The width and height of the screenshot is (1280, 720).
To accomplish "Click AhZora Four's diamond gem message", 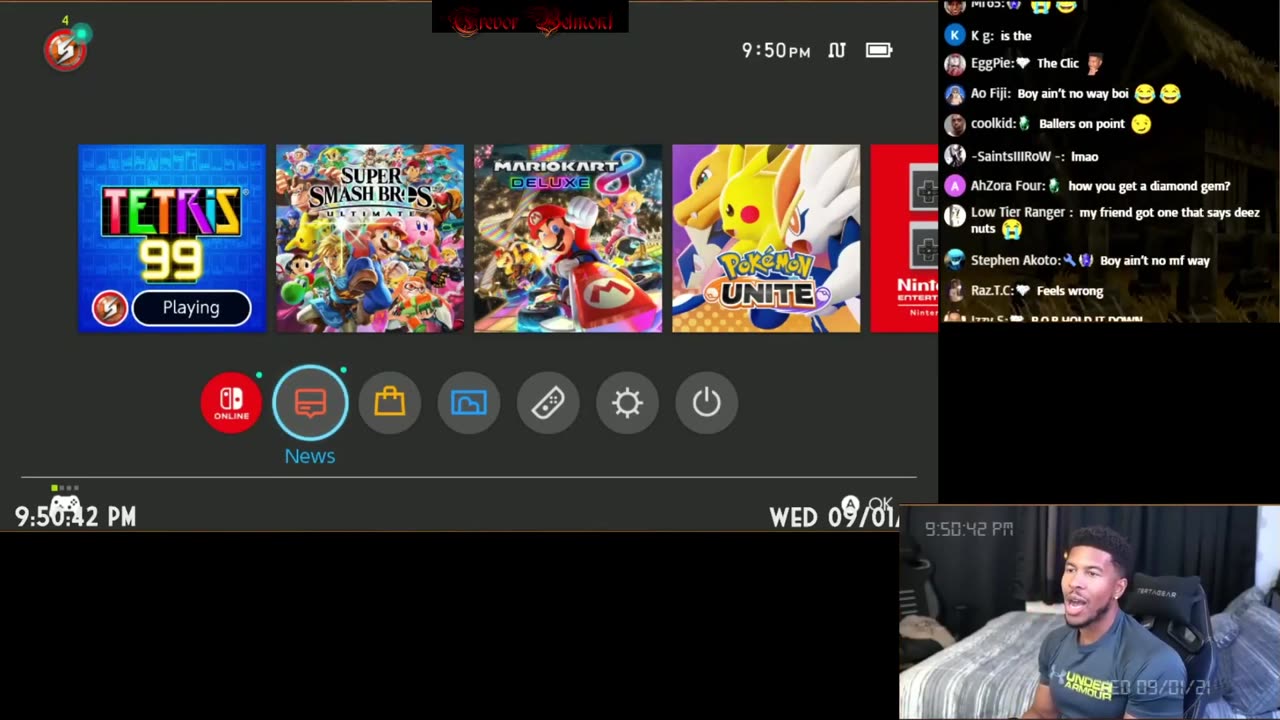I will pyautogui.click(x=1088, y=186).
